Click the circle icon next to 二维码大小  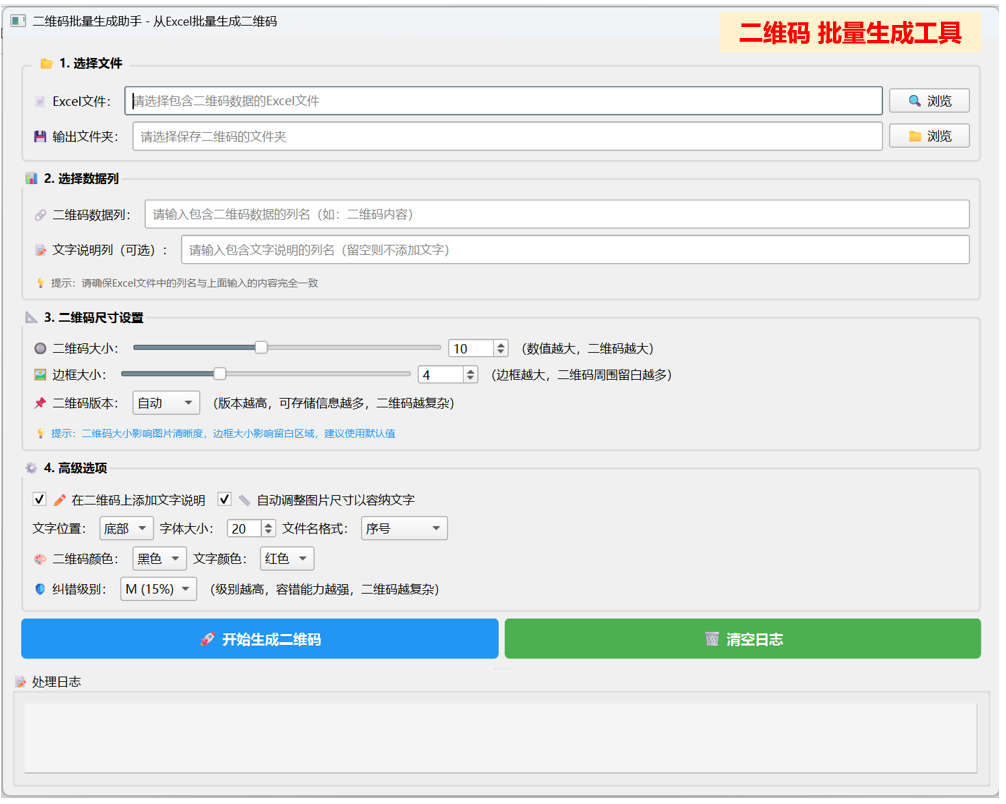tap(40, 348)
